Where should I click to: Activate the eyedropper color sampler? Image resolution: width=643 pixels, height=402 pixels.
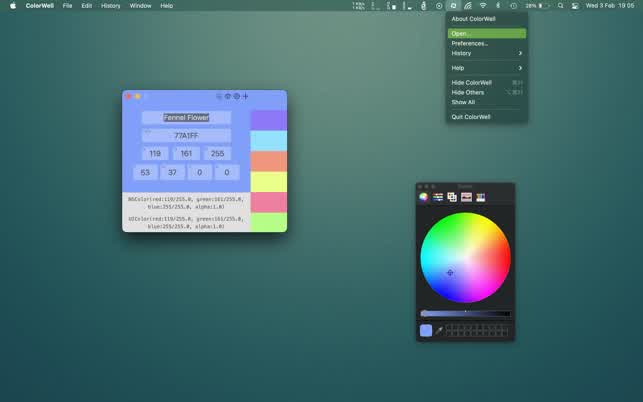(x=438, y=330)
